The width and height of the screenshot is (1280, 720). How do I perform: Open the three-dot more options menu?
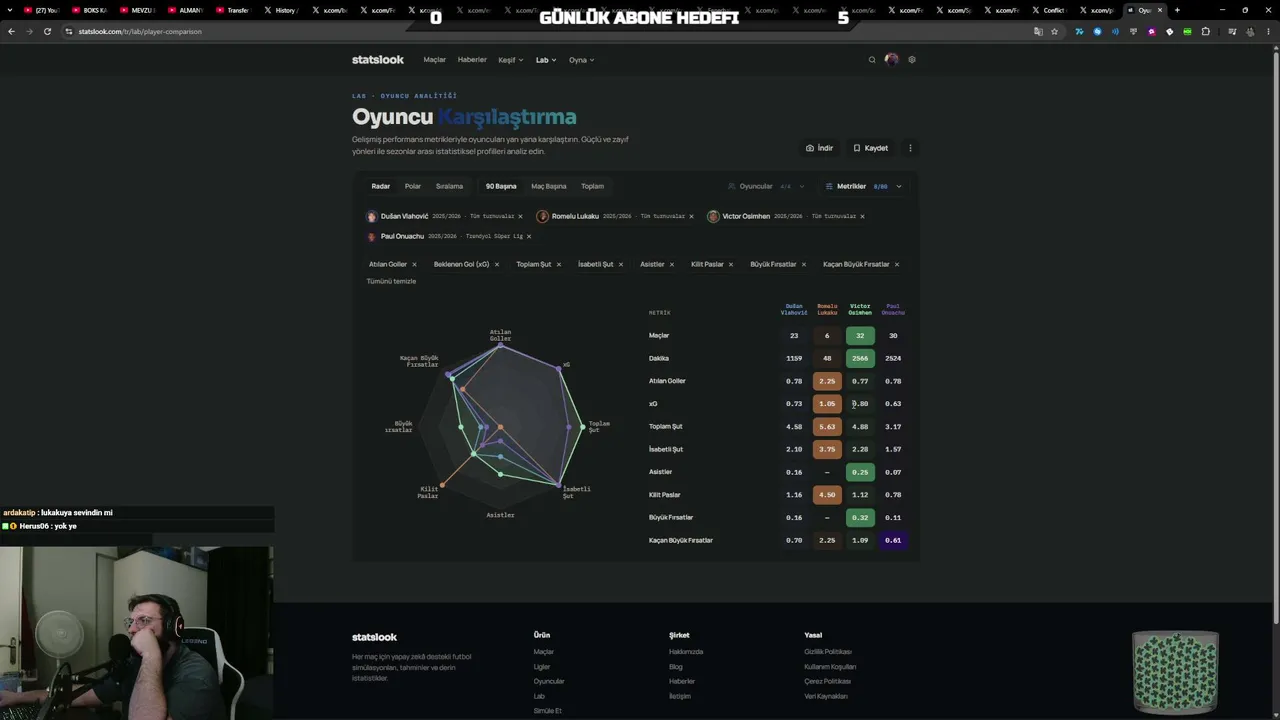[910, 148]
